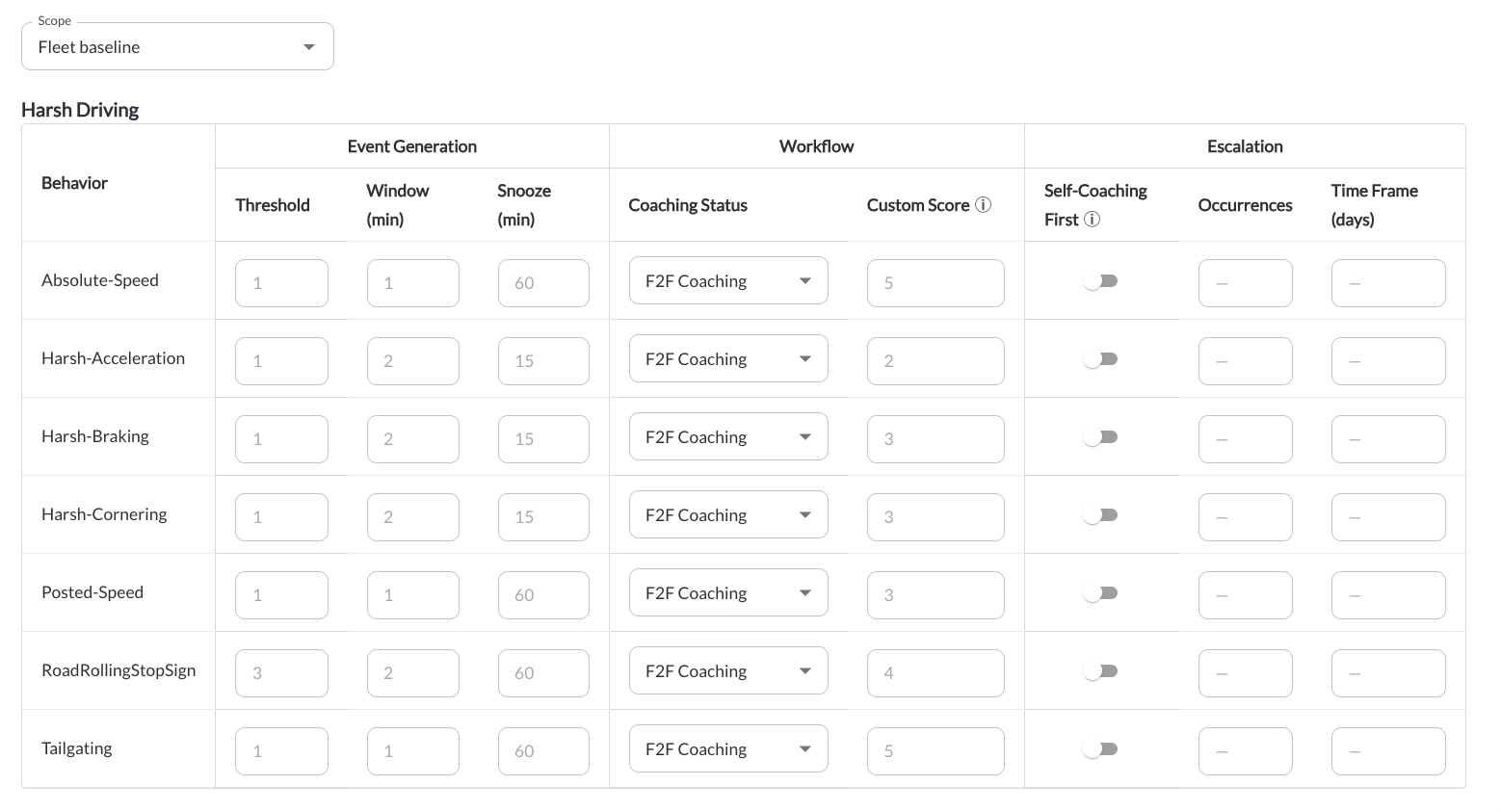Select Custom Score field for Tailgating
The image size is (1501, 812).
pos(935,751)
